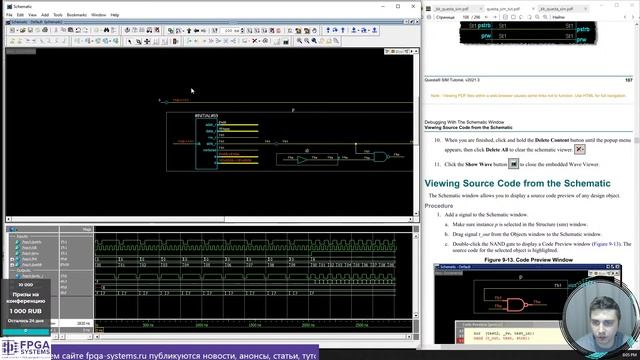
Task: Click the Run simulation icon
Action: (x=249, y=30)
